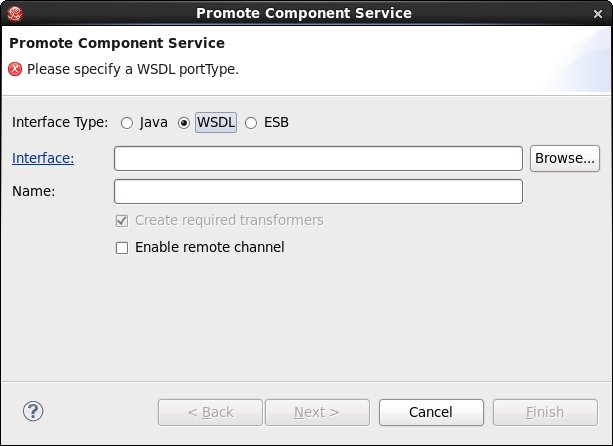
Task: Select the WSDL interface type radio button
Action: 183,123
